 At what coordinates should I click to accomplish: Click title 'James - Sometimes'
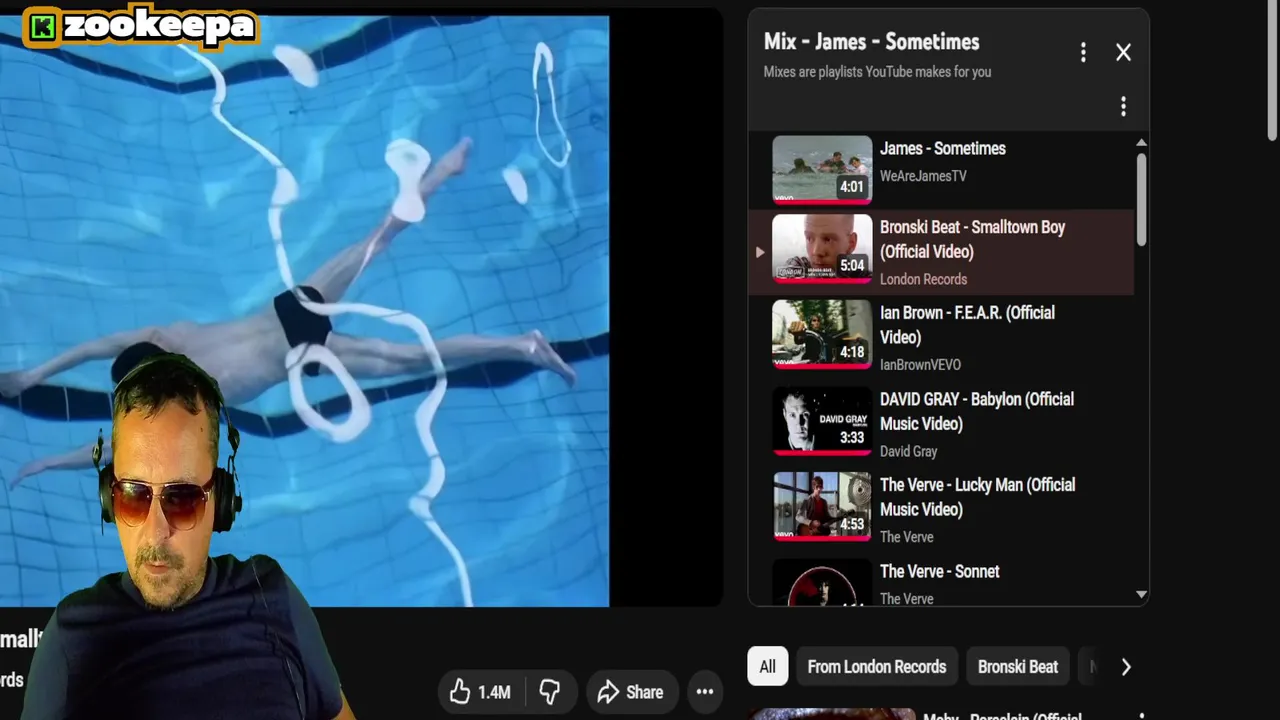[943, 149]
